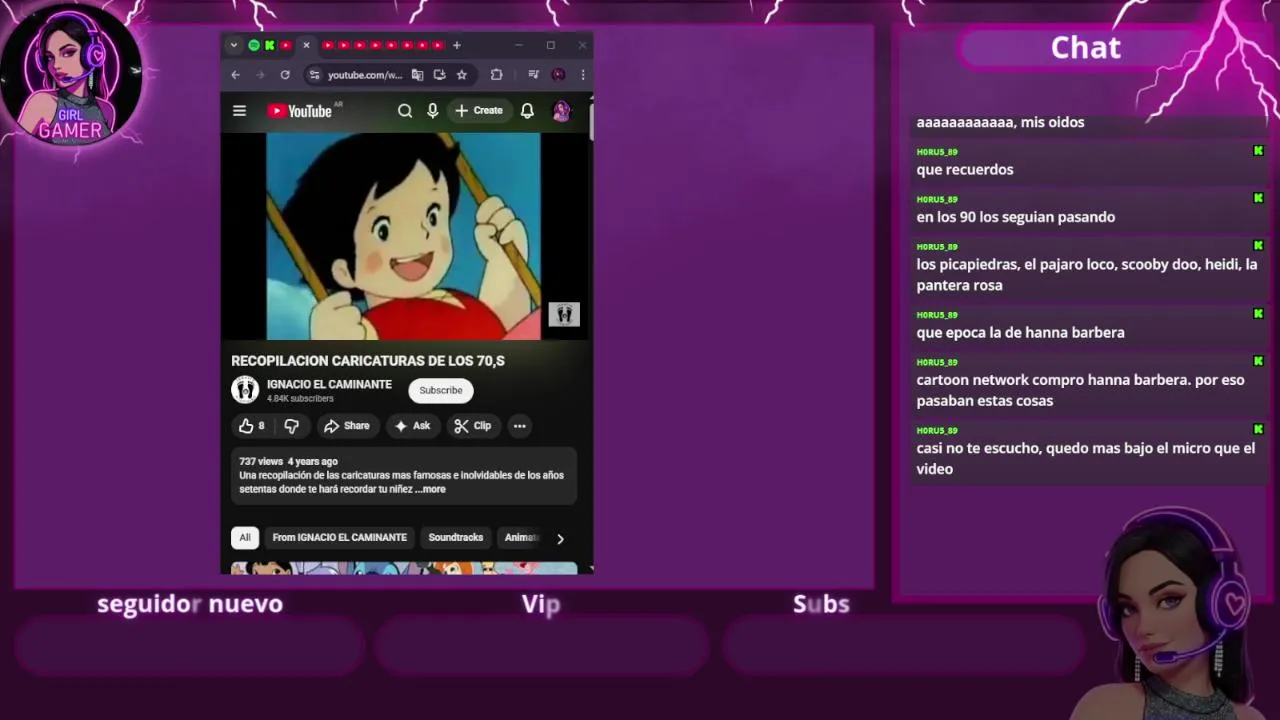This screenshot has height=720, width=1280.
Task: Click username above 'en los 90 los seguian pasando'
Action: (x=937, y=199)
